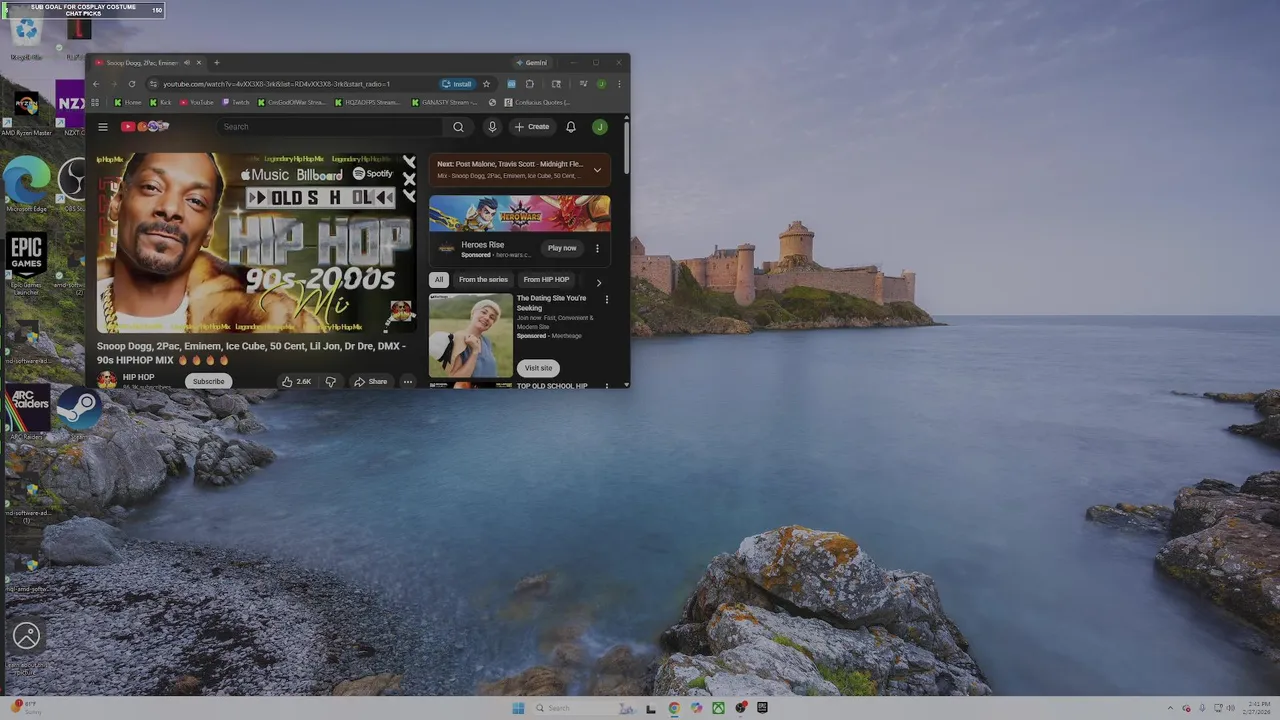The image size is (1280, 720).
Task: Click Play now on Heroes Rise ad
Action: coord(562,248)
